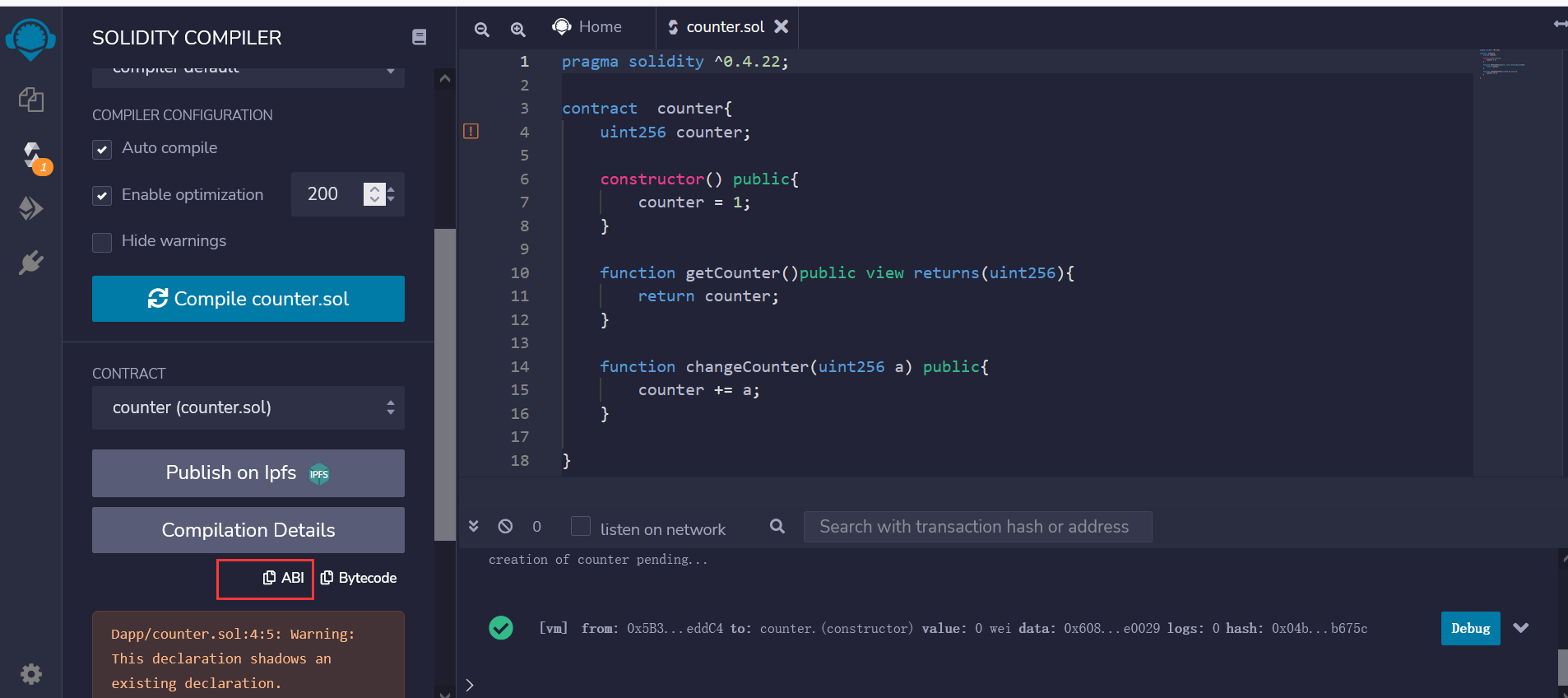Click the green success checkmark icon
Screen dimensions: 1568x698
(501, 628)
